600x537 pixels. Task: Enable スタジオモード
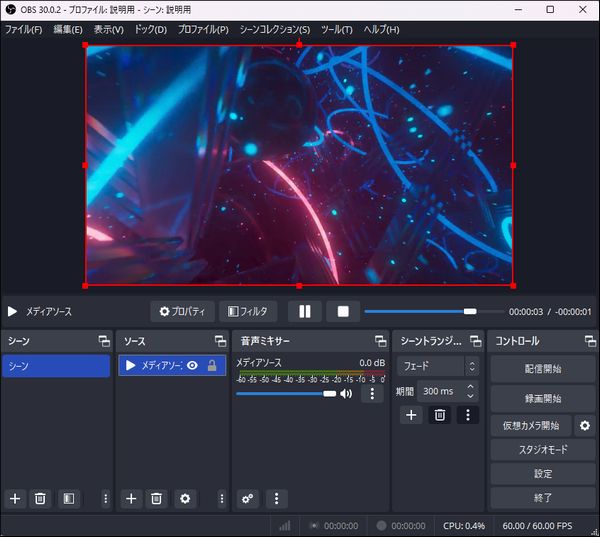(543, 450)
